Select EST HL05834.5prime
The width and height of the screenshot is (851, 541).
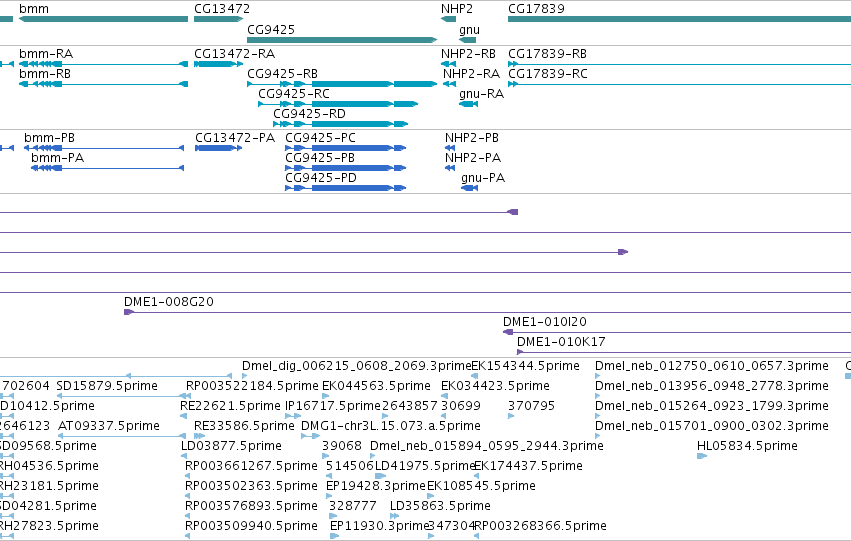747,446
